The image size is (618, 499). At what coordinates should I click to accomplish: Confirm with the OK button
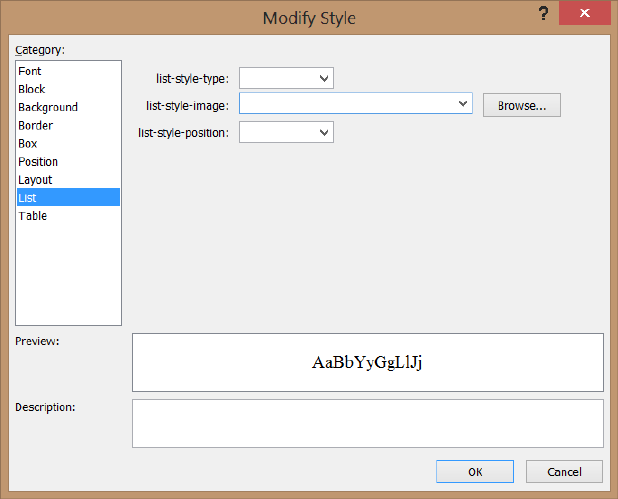[475, 471]
